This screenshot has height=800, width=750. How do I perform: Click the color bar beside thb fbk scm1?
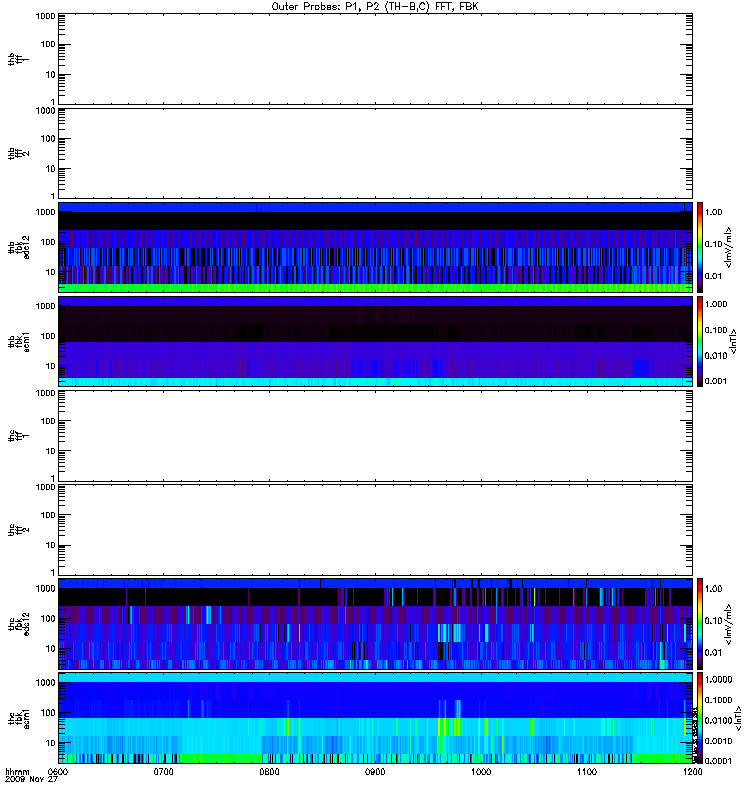click(x=700, y=342)
